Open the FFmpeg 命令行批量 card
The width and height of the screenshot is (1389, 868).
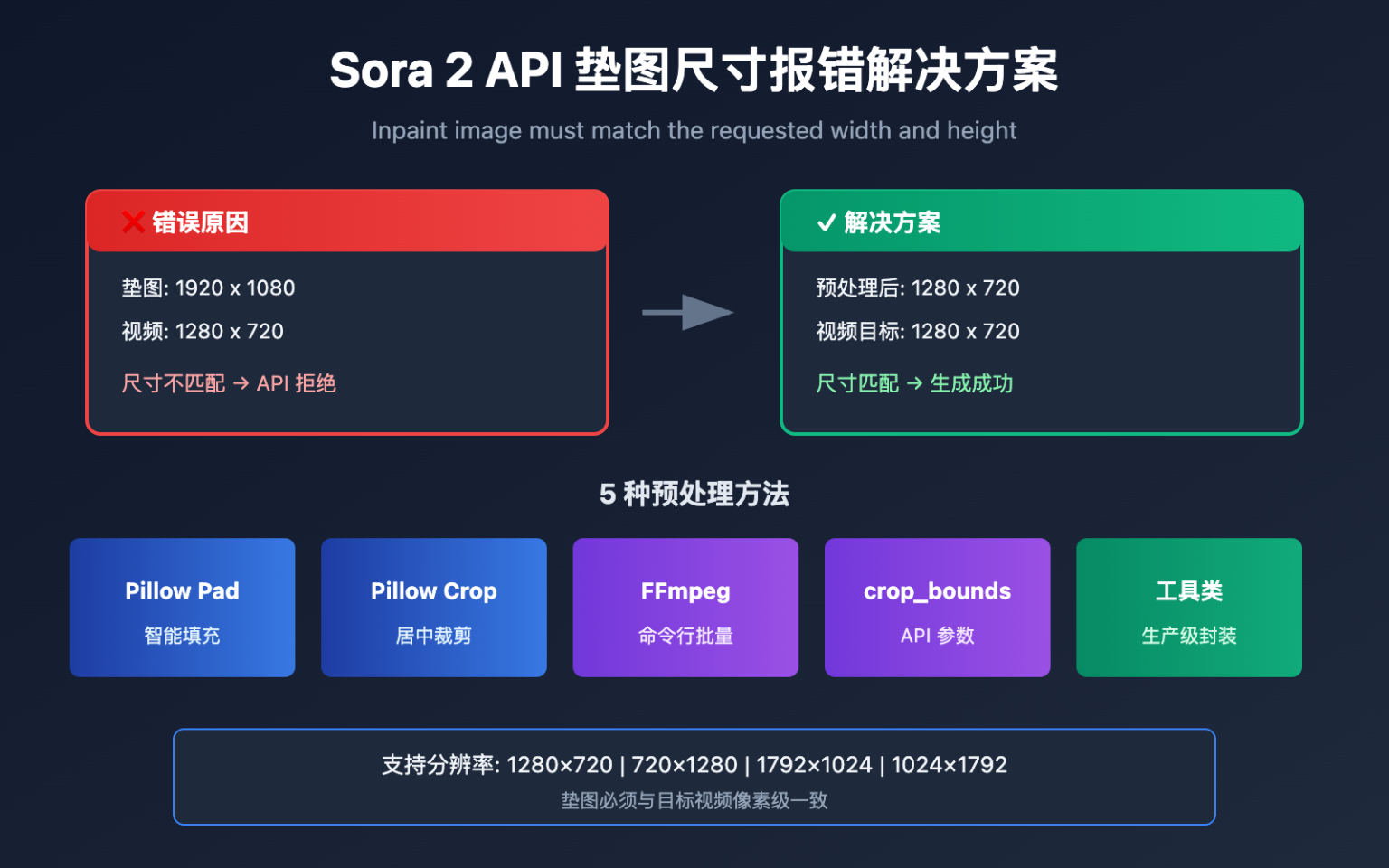[685, 608]
